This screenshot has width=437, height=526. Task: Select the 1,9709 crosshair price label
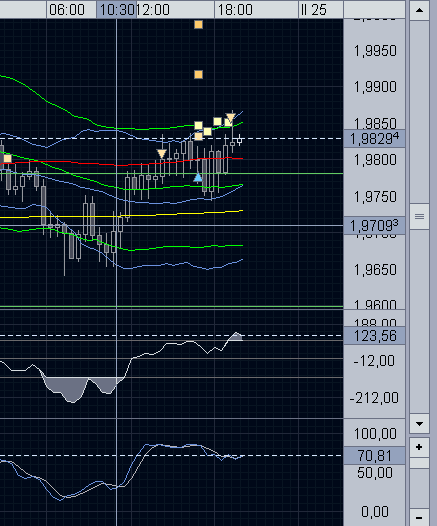coord(374,225)
